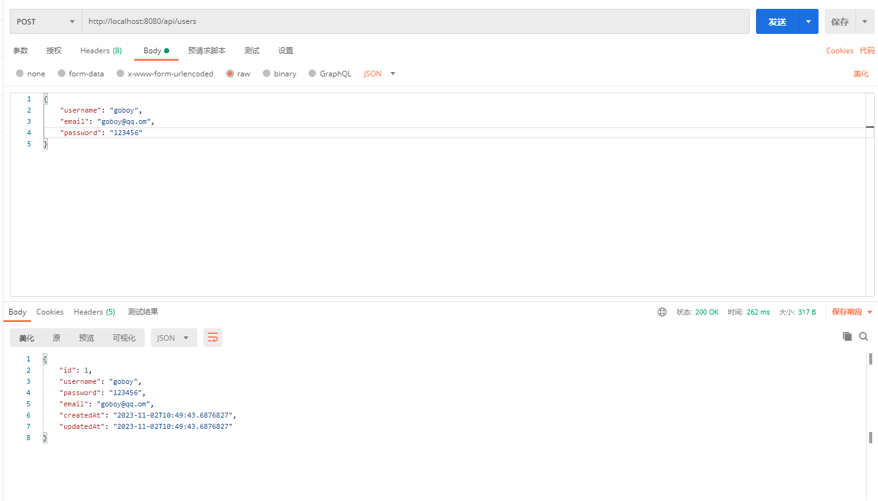This screenshot has width=878, height=501.
Task: Click the blue 发送 send button
Action: (777, 21)
